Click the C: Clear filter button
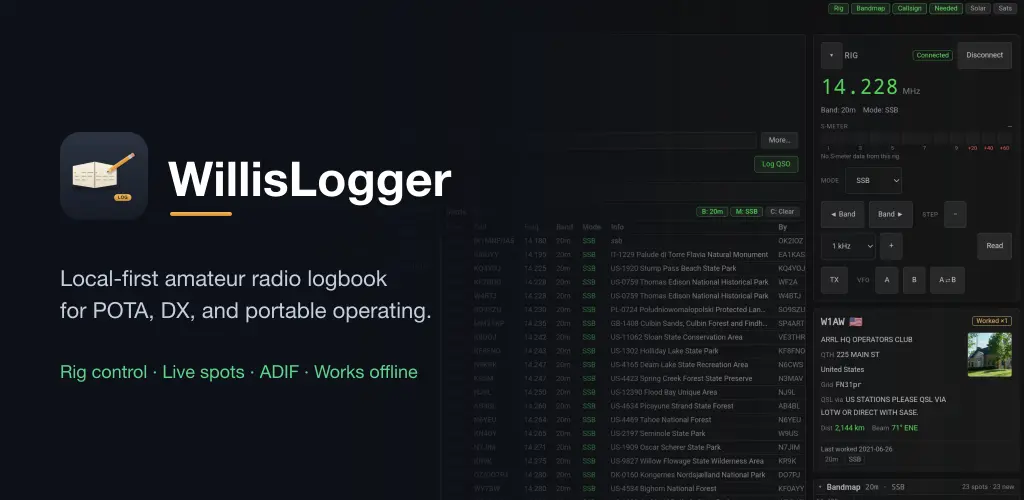Image resolution: width=1024 pixels, height=500 pixels. (782, 211)
